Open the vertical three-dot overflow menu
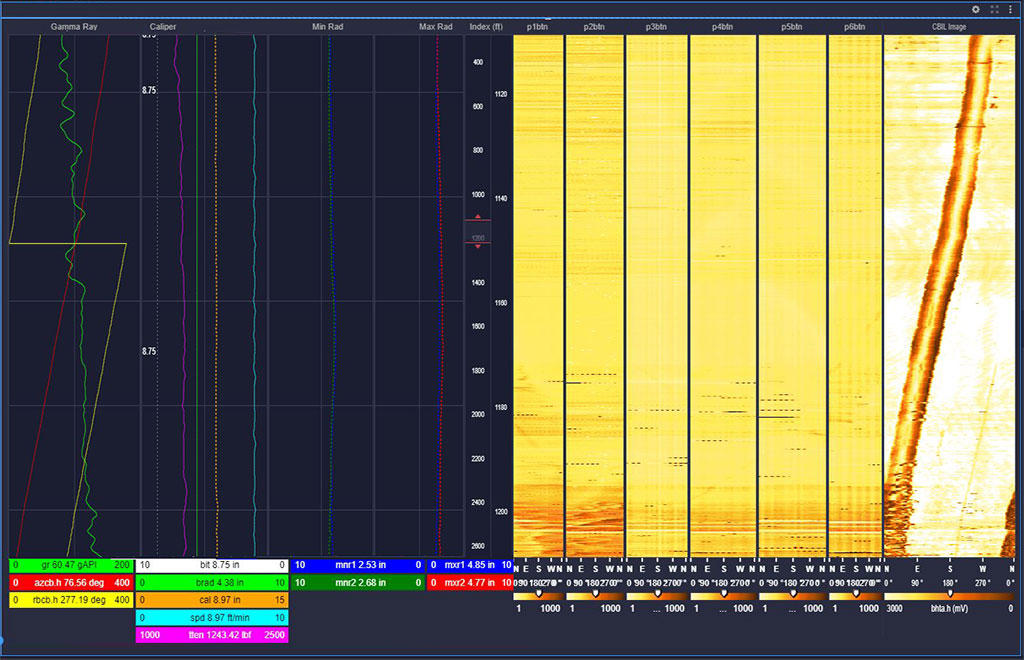This screenshot has width=1024, height=660. point(1010,9)
